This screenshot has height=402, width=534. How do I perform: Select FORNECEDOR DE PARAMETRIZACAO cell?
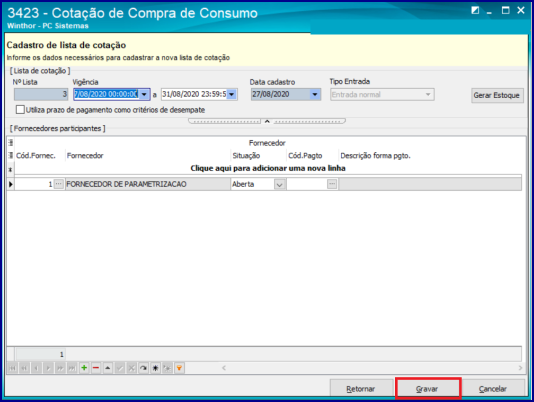pos(148,184)
